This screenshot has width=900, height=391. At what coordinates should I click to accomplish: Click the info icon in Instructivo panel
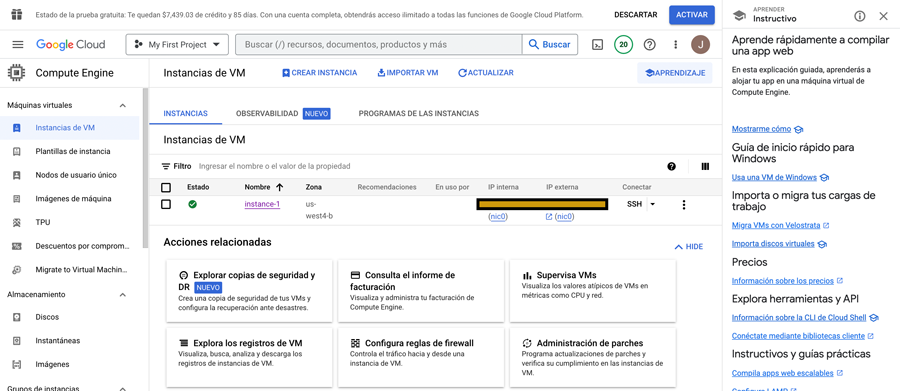859,16
